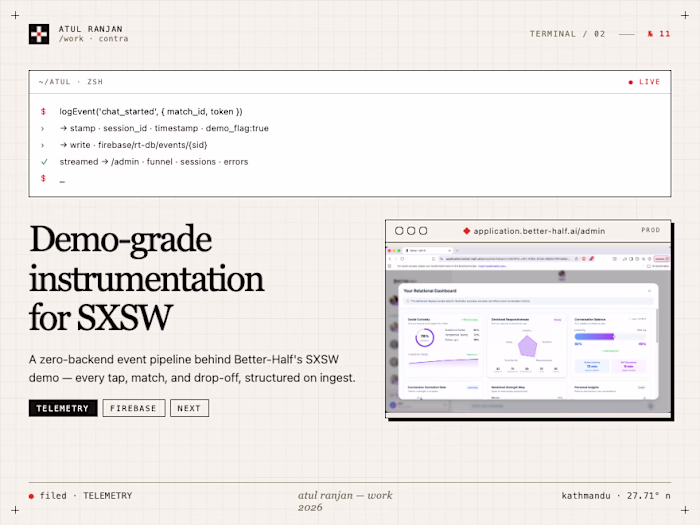The height and width of the screenshot is (525, 700).
Task: Click the stamp session_id timestamp line
Action: click(164, 129)
